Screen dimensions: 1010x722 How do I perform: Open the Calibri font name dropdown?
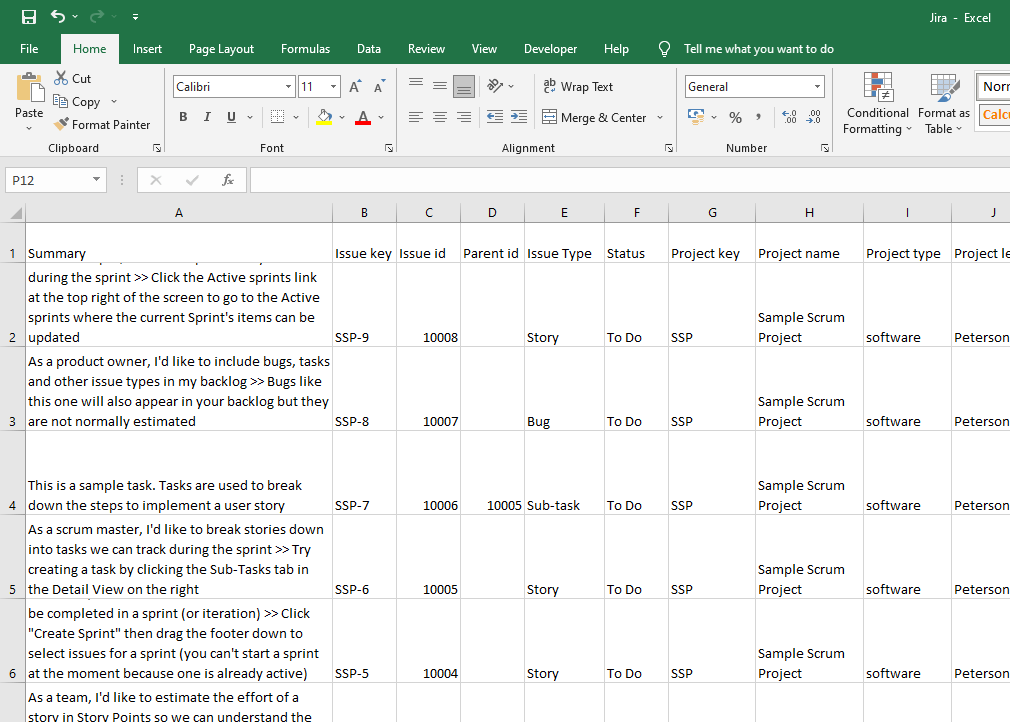click(288, 86)
